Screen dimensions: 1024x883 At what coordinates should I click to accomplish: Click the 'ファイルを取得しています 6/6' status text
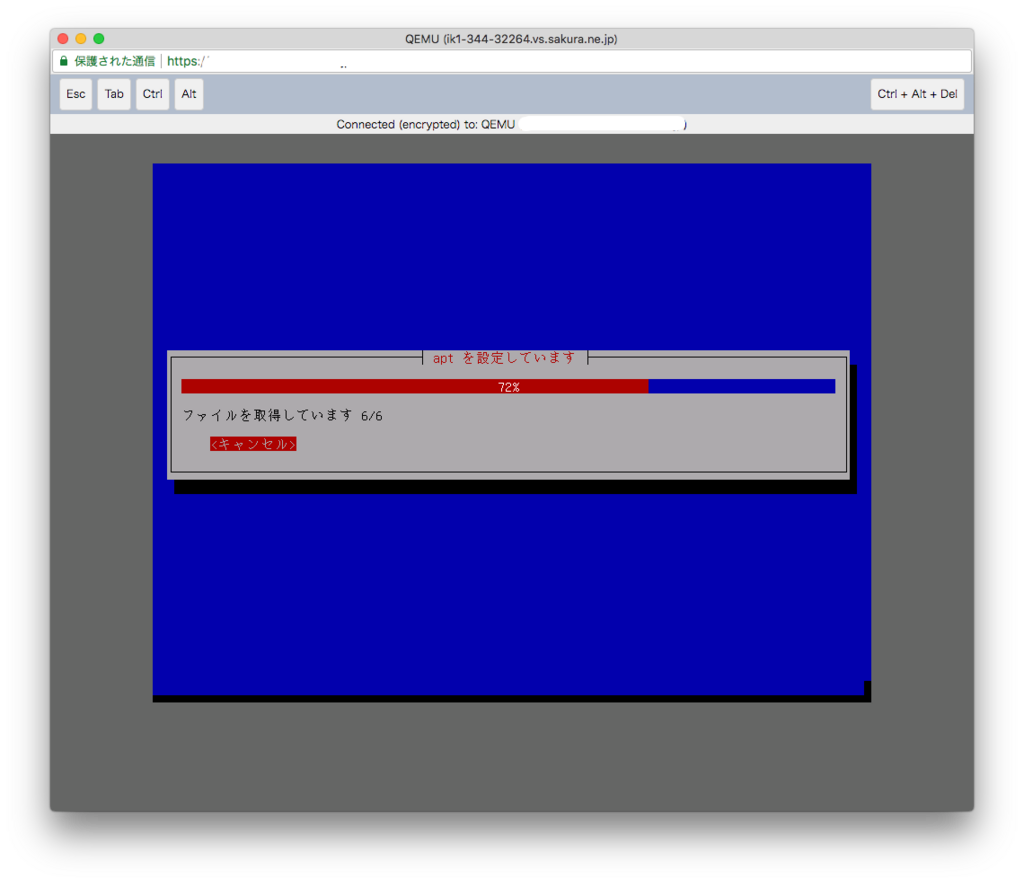[x=282, y=415]
